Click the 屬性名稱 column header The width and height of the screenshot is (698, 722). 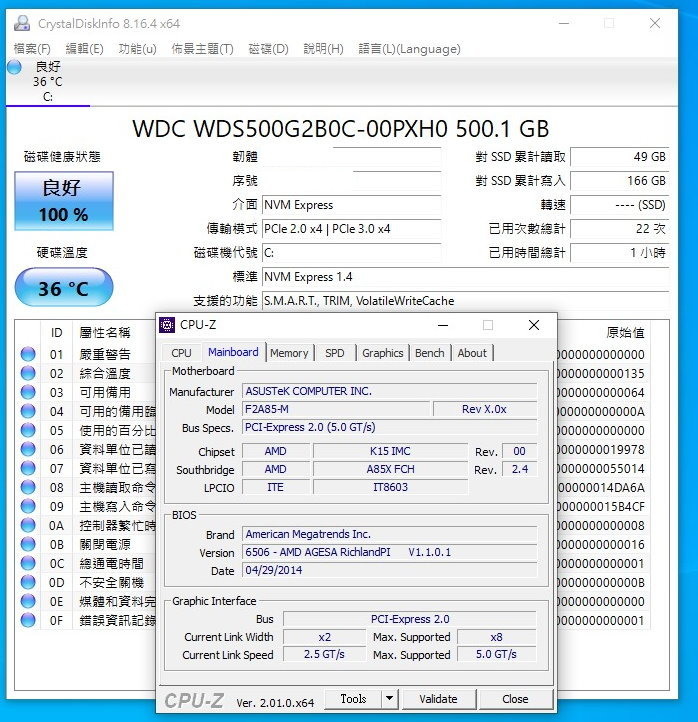[105, 332]
